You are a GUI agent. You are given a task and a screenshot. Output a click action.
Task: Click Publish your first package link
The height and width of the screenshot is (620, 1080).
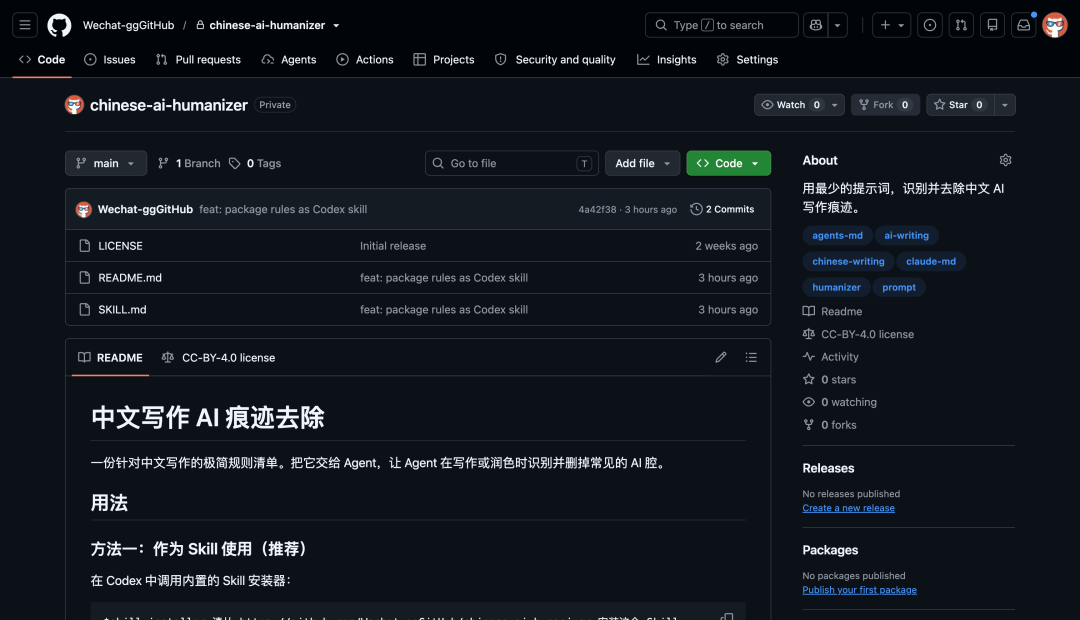tap(860, 590)
